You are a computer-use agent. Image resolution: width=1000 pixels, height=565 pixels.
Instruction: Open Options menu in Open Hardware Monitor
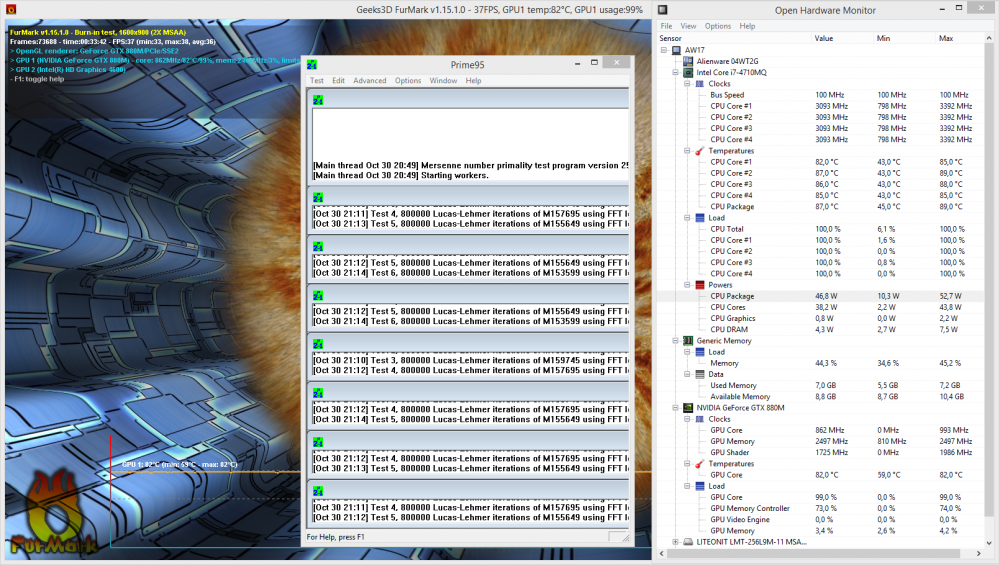pyautogui.click(x=717, y=26)
